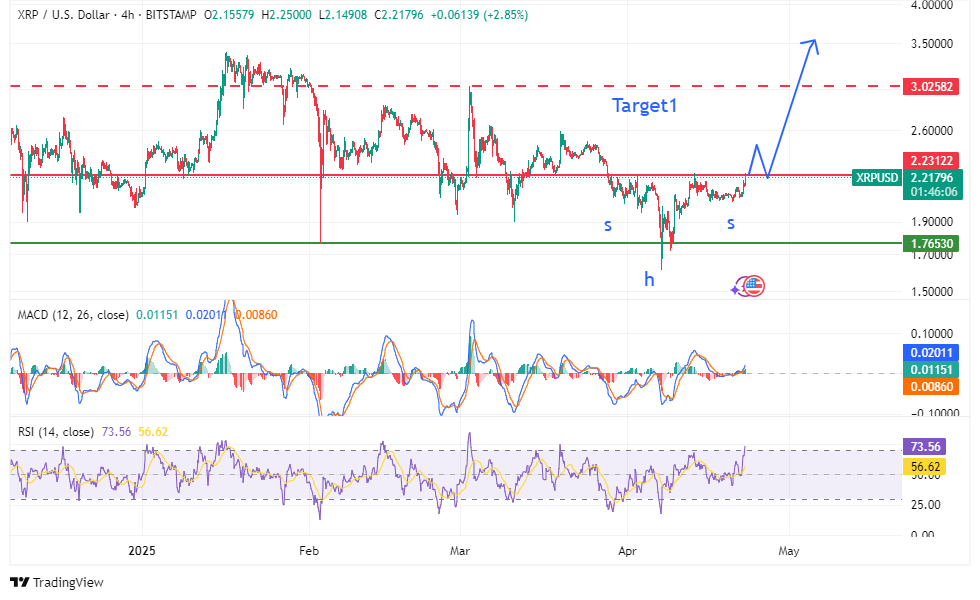Click the 3.50000 price scale value
Screen dimensions: 980x600
[932, 44]
